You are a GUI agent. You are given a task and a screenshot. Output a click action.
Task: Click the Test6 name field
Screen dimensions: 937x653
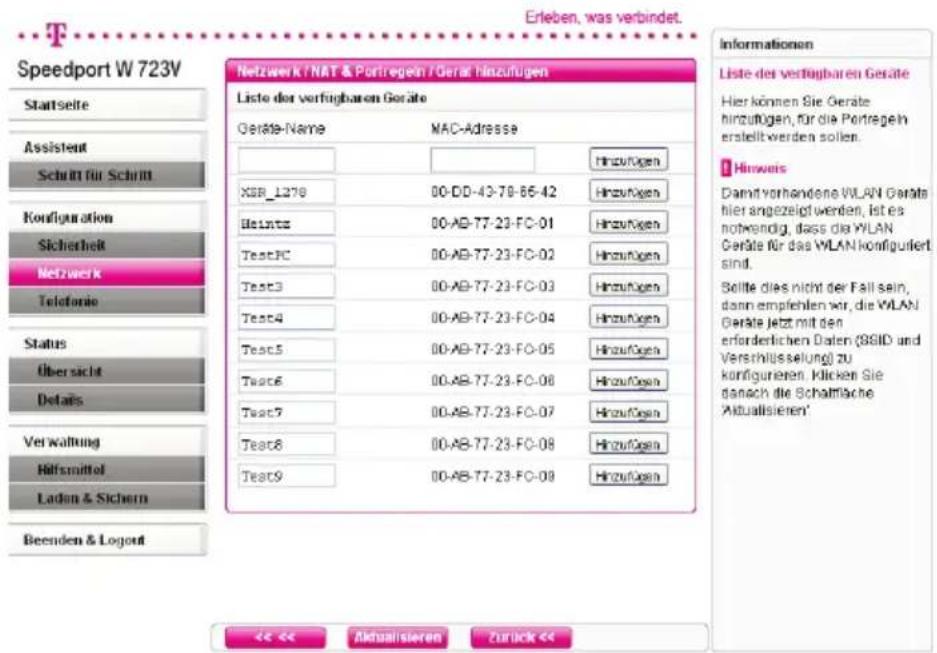(286, 381)
